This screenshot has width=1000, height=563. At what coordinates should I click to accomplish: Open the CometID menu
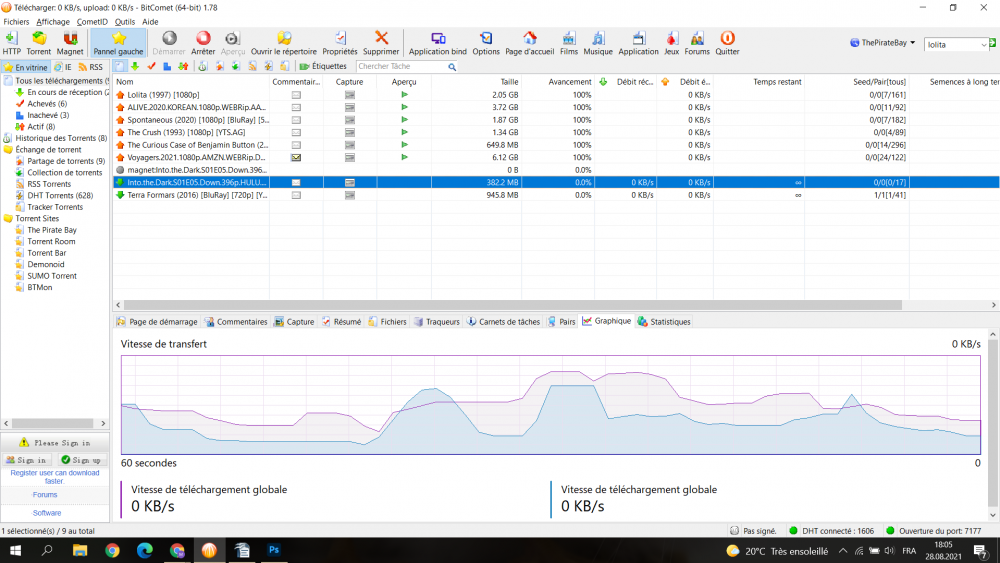click(92, 22)
